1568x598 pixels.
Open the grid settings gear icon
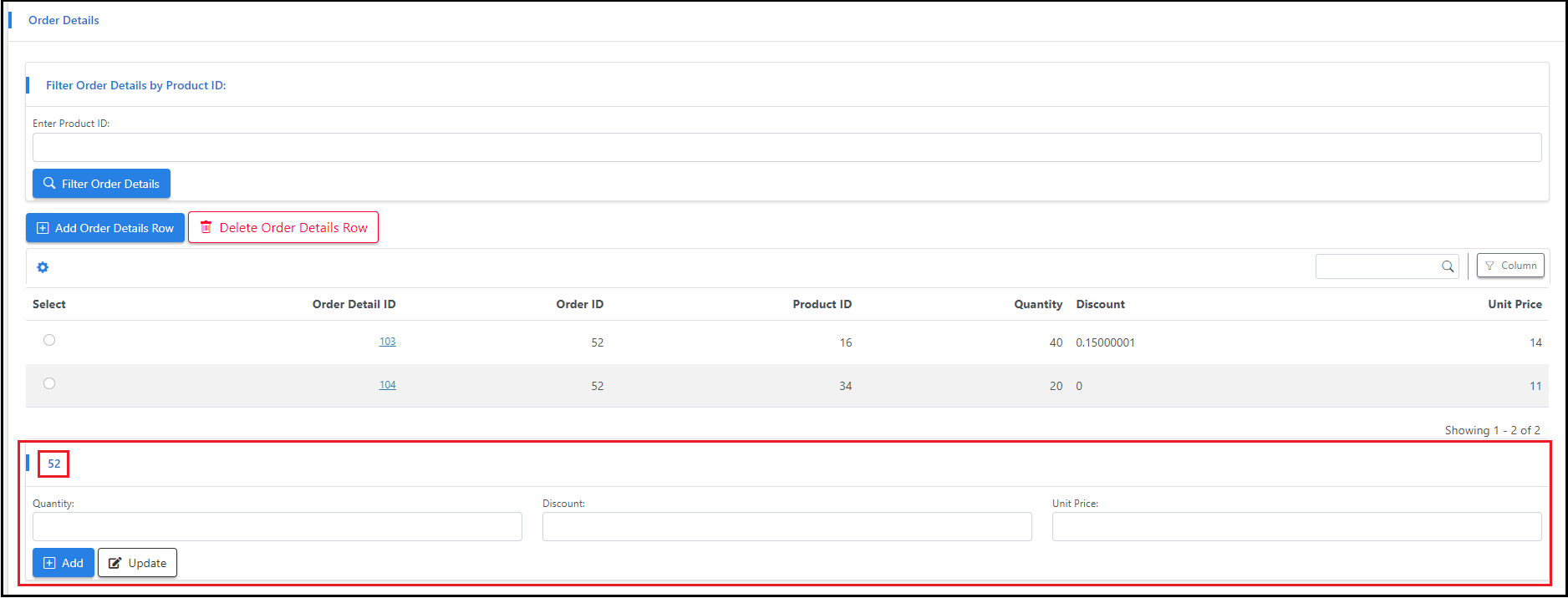[43, 267]
